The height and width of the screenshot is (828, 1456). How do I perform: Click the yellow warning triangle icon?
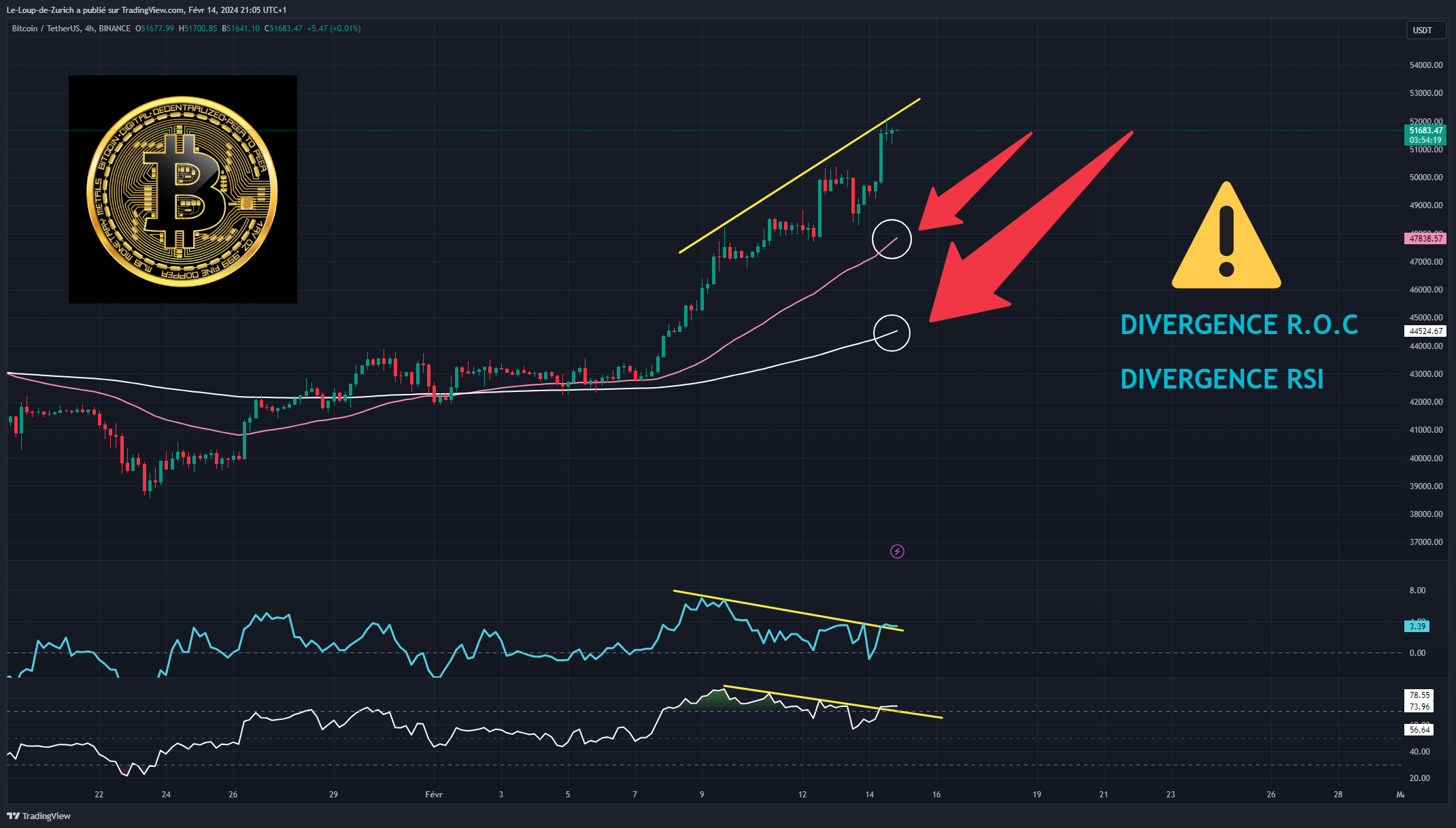[1226, 235]
